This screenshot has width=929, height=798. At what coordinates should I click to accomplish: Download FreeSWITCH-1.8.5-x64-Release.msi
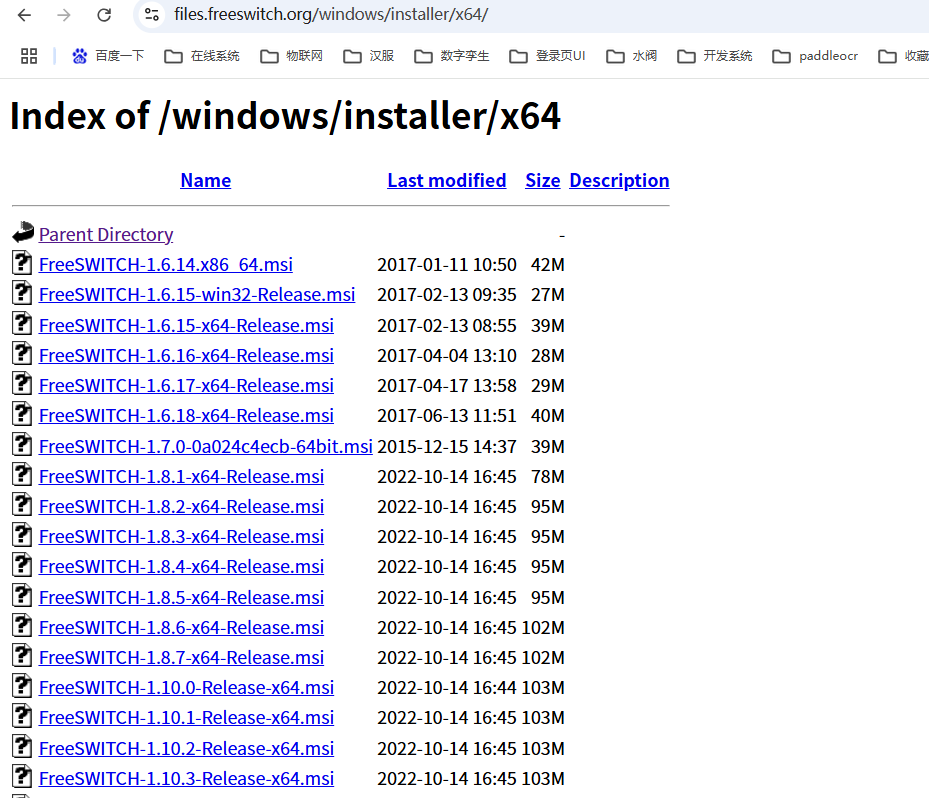pyautogui.click(x=181, y=598)
